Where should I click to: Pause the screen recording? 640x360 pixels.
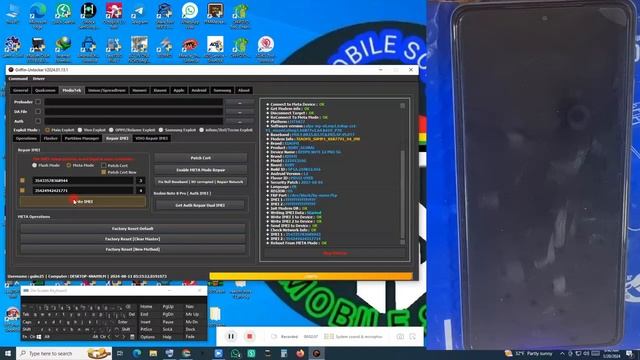[231, 336]
